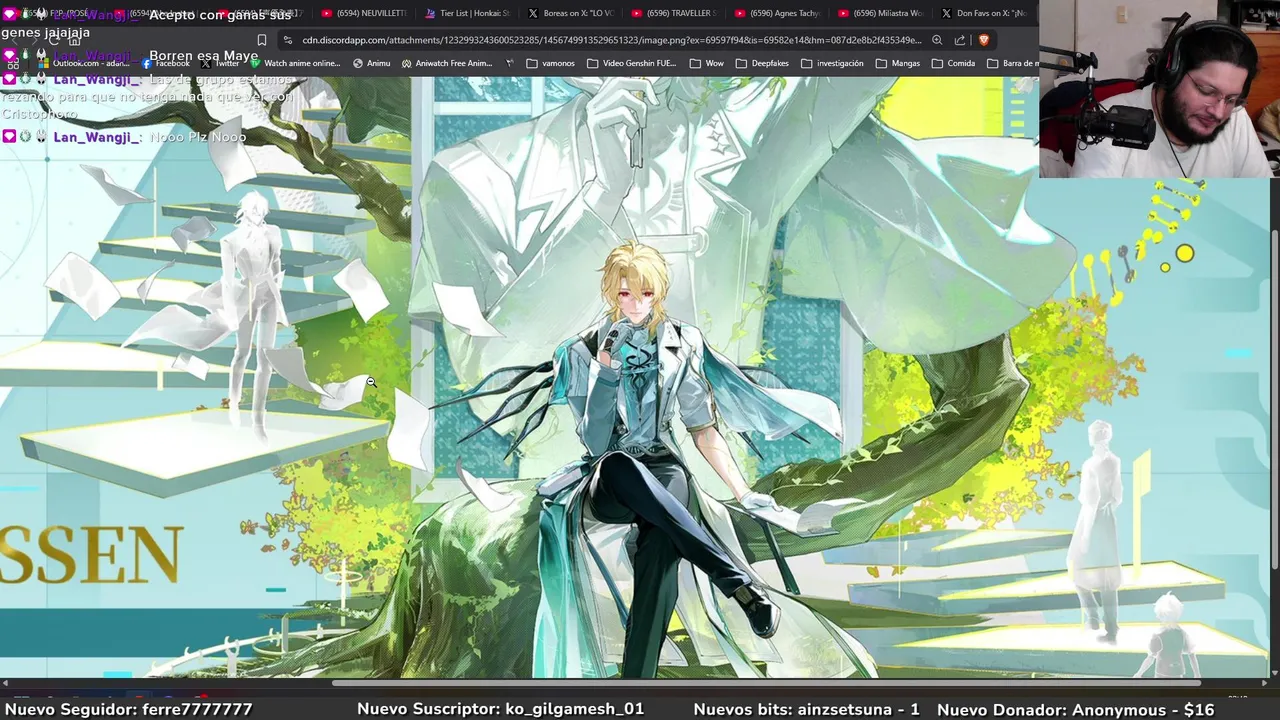The width and height of the screenshot is (1280, 720).
Task: Click the Discord CDN URL address bar
Action: [611, 40]
